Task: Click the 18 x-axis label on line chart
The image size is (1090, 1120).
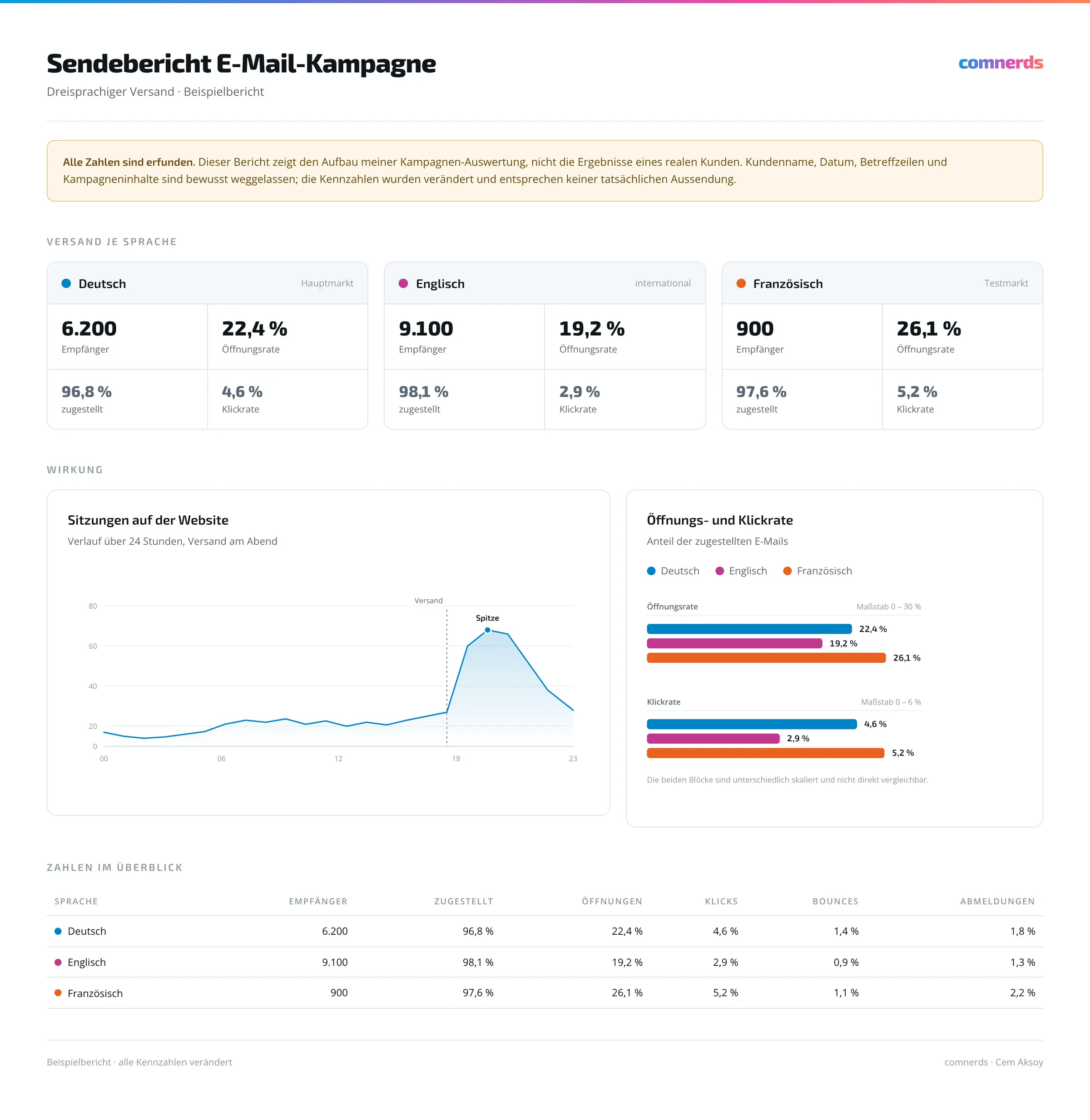Action: 456,758
